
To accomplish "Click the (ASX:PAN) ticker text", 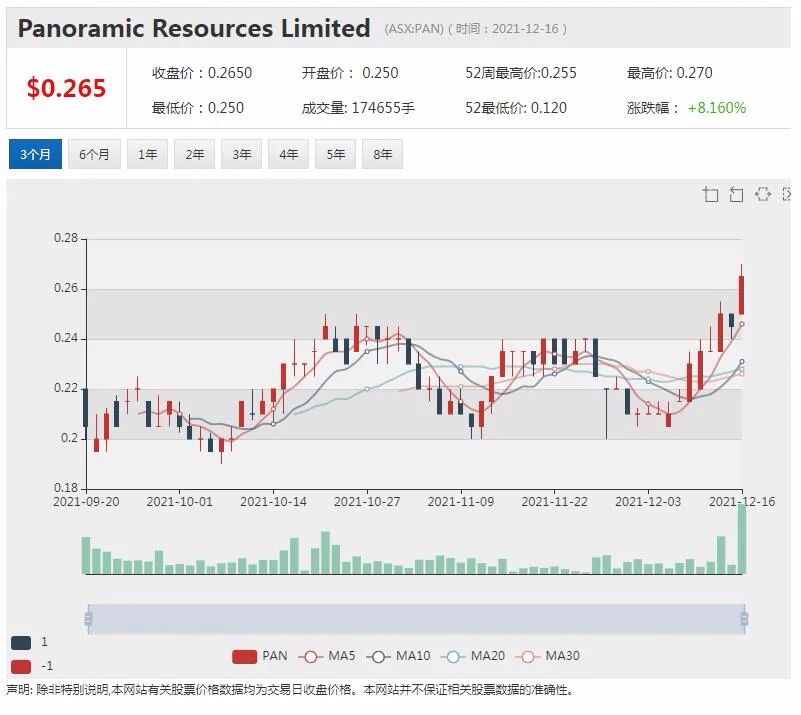I will pyautogui.click(x=414, y=29).
